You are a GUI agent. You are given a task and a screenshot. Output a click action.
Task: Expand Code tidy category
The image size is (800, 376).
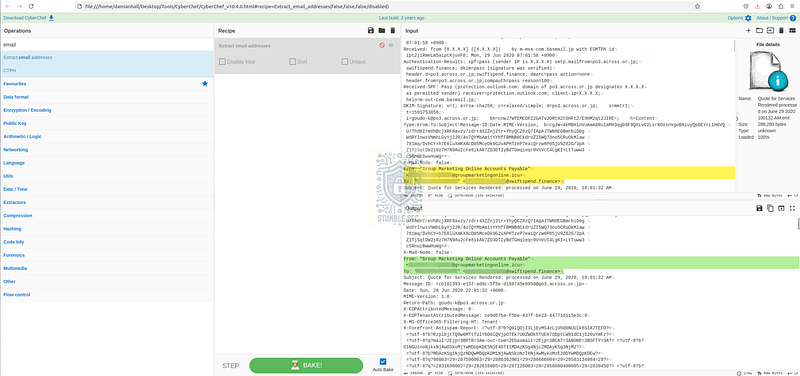pyautogui.click(x=107, y=242)
